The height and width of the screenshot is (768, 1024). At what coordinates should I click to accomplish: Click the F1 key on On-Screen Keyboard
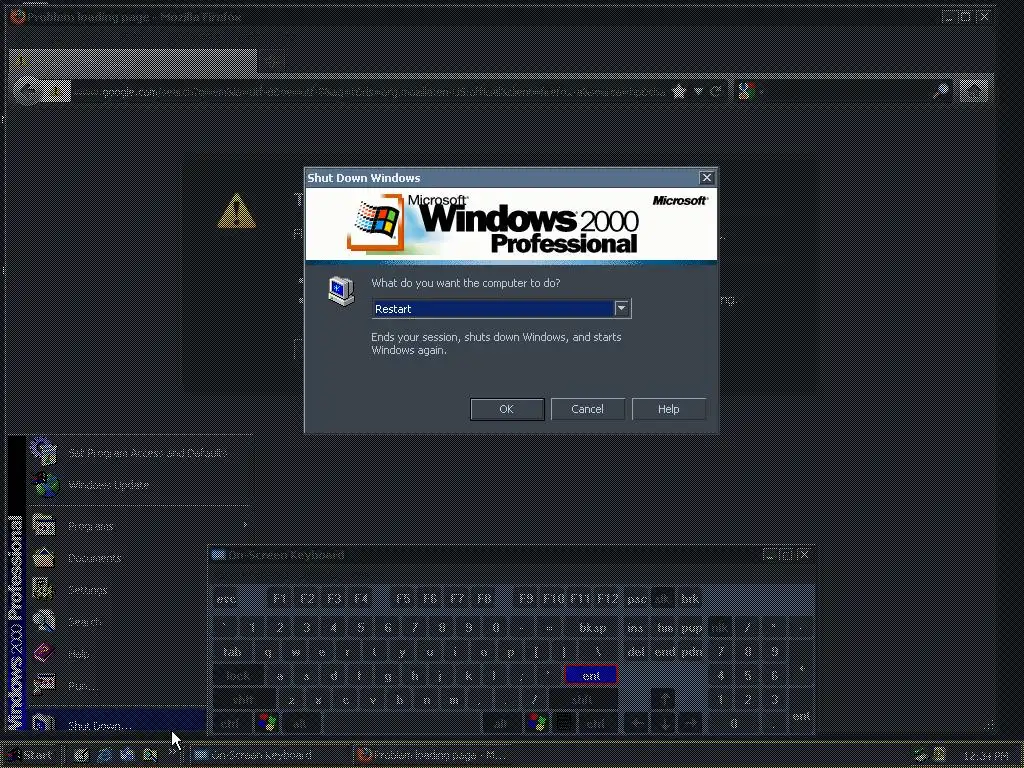[280, 599]
